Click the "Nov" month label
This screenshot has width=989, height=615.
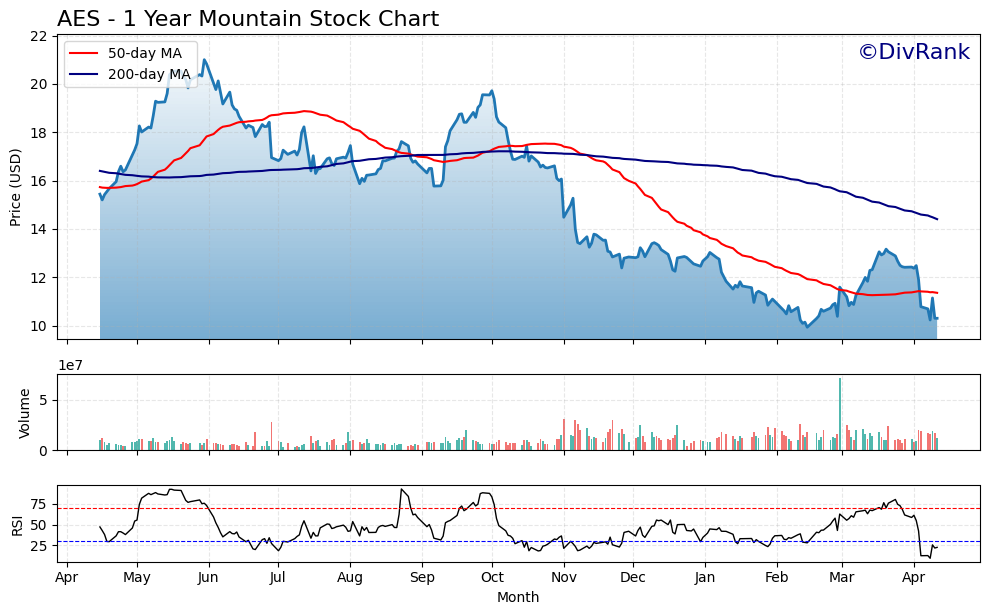(x=564, y=578)
